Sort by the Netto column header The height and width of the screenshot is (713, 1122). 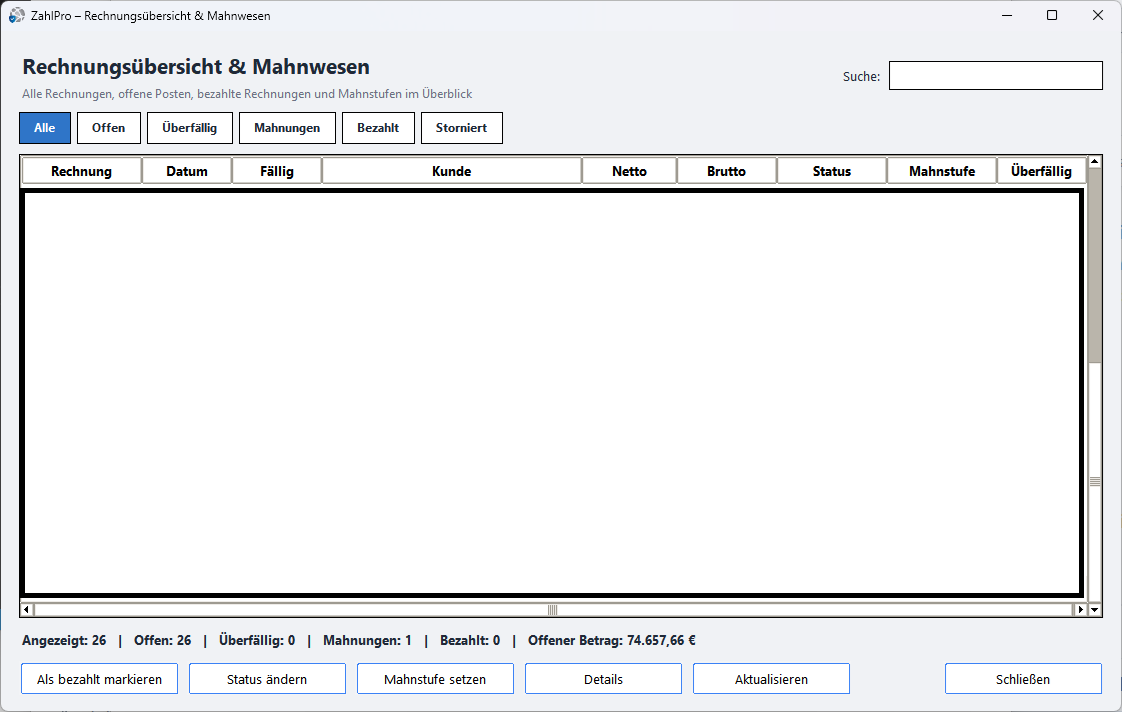pos(629,171)
